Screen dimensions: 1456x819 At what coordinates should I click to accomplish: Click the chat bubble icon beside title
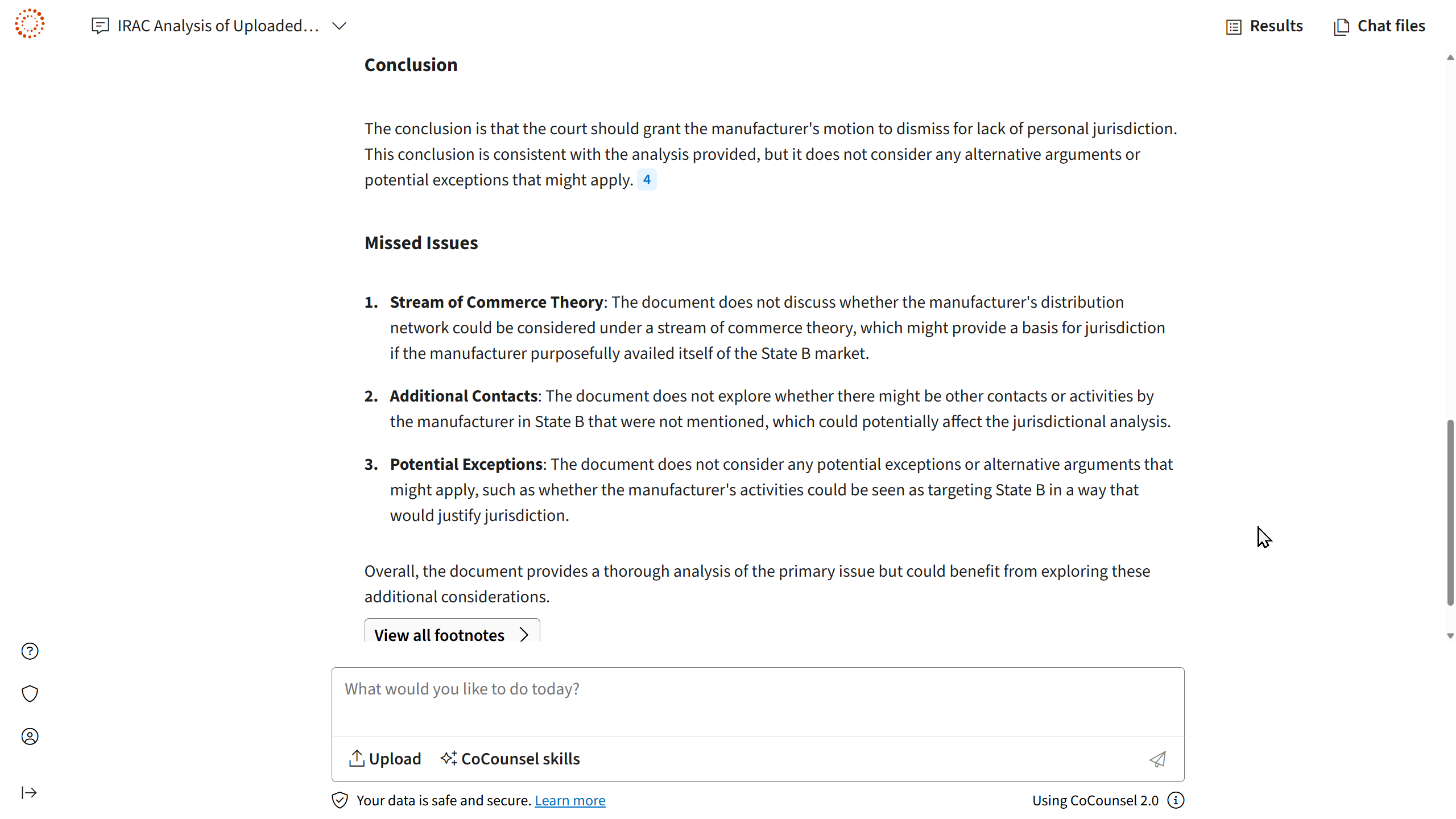coord(100,26)
